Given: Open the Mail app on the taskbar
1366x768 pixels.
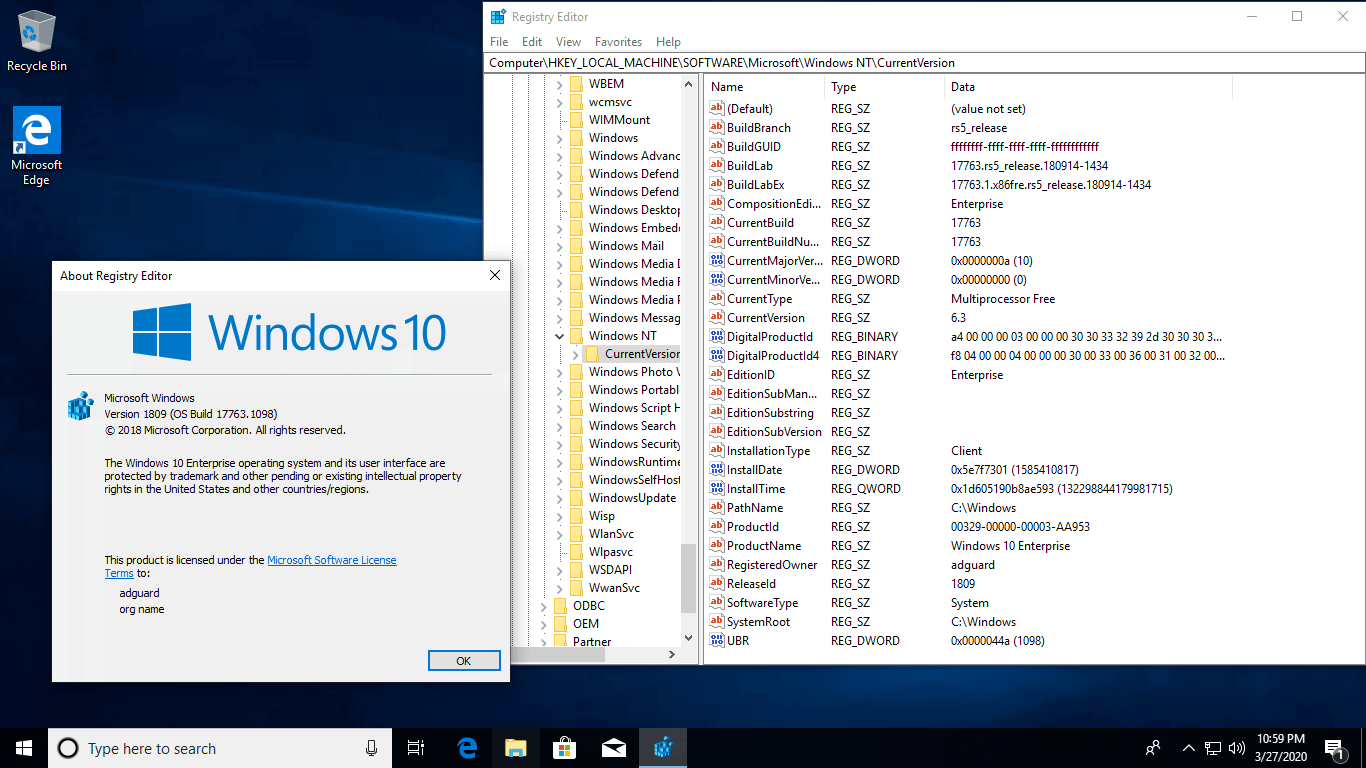Looking at the screenshot, I should point(614,748).
